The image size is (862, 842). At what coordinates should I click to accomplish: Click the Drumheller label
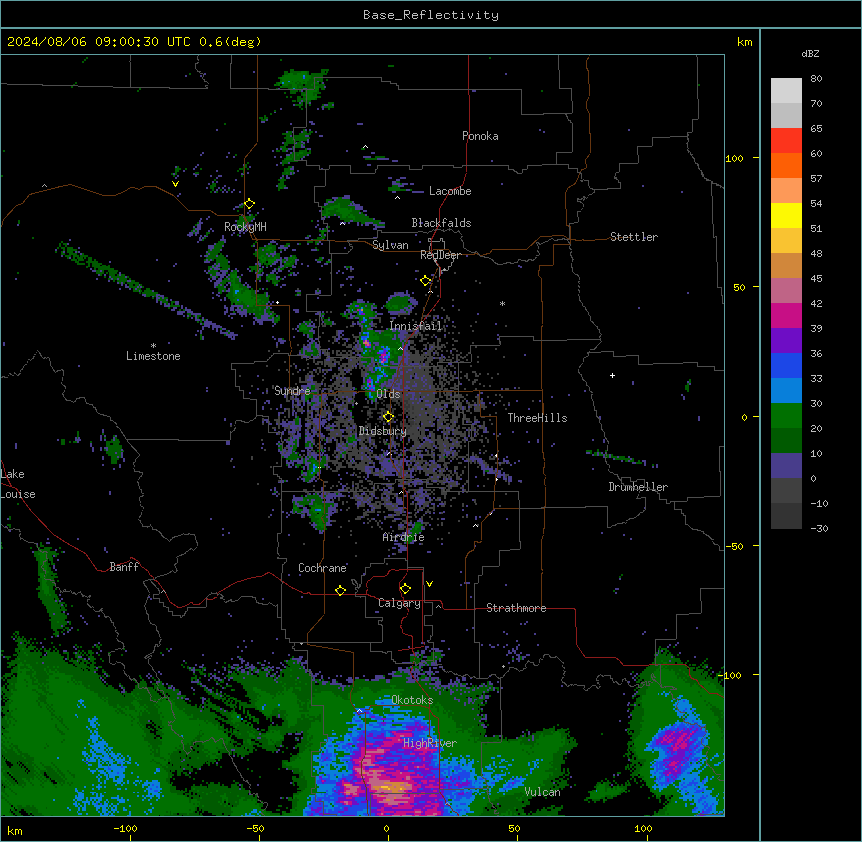click(x=638, y=487)
